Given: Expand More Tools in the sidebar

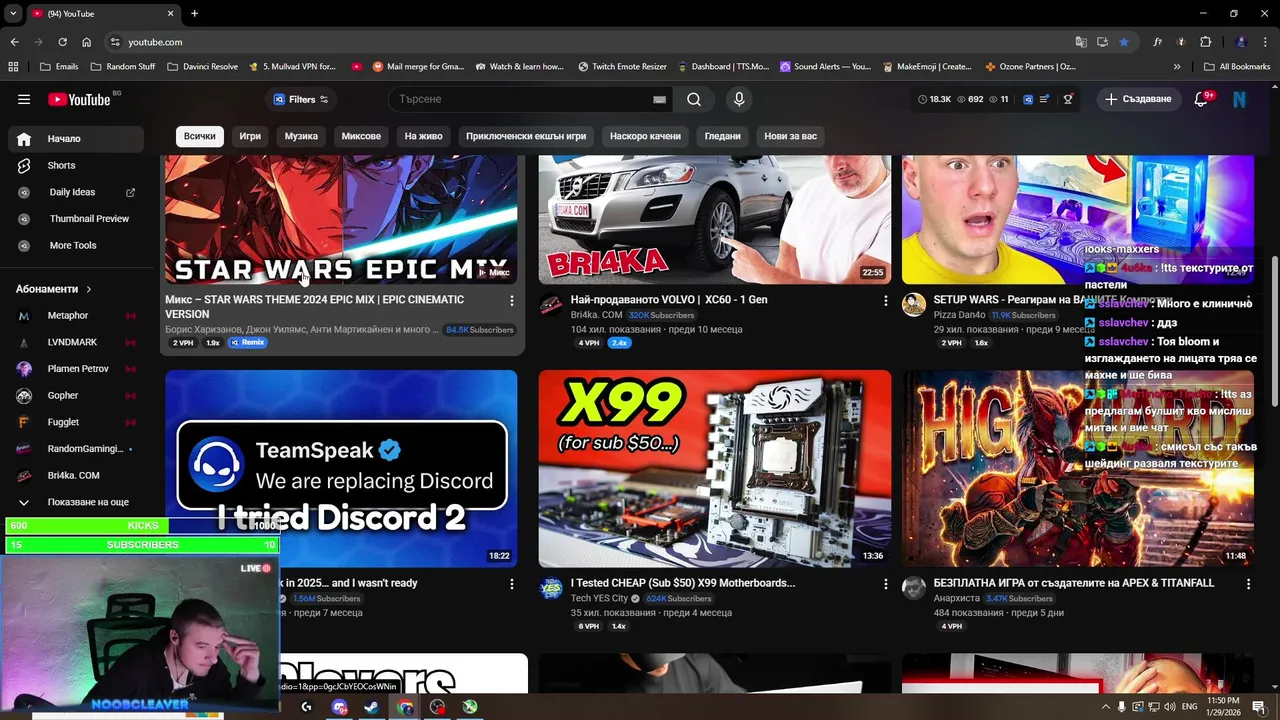Looking at the screenshot, I should click(x=76, y=245).
